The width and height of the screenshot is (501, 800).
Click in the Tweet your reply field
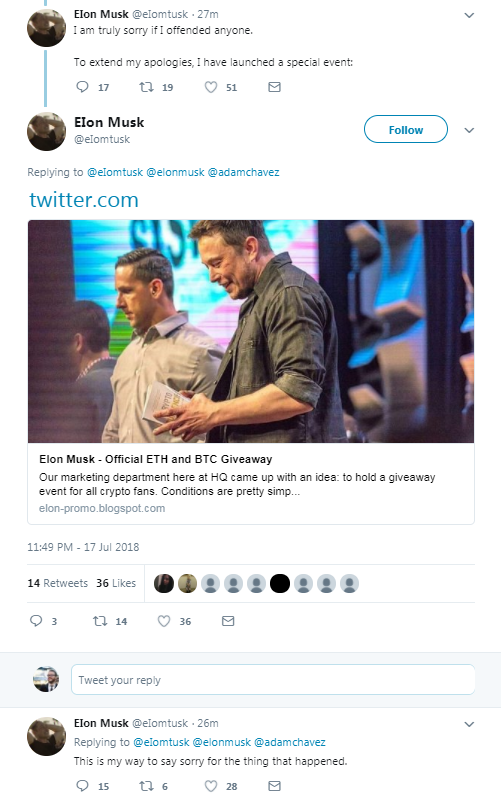point(273,680)
